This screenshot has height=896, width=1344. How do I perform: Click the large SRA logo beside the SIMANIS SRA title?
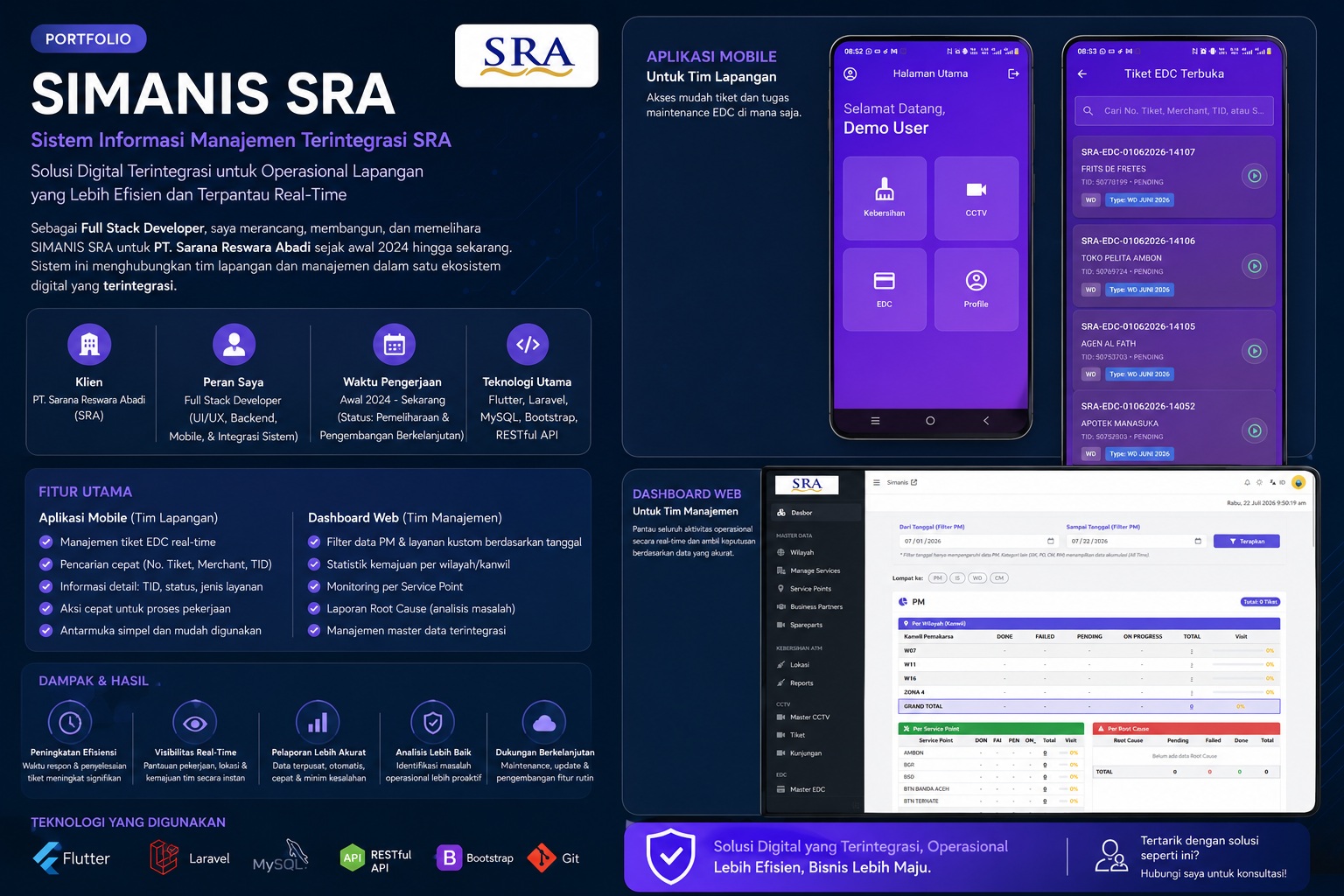point(527,55)
